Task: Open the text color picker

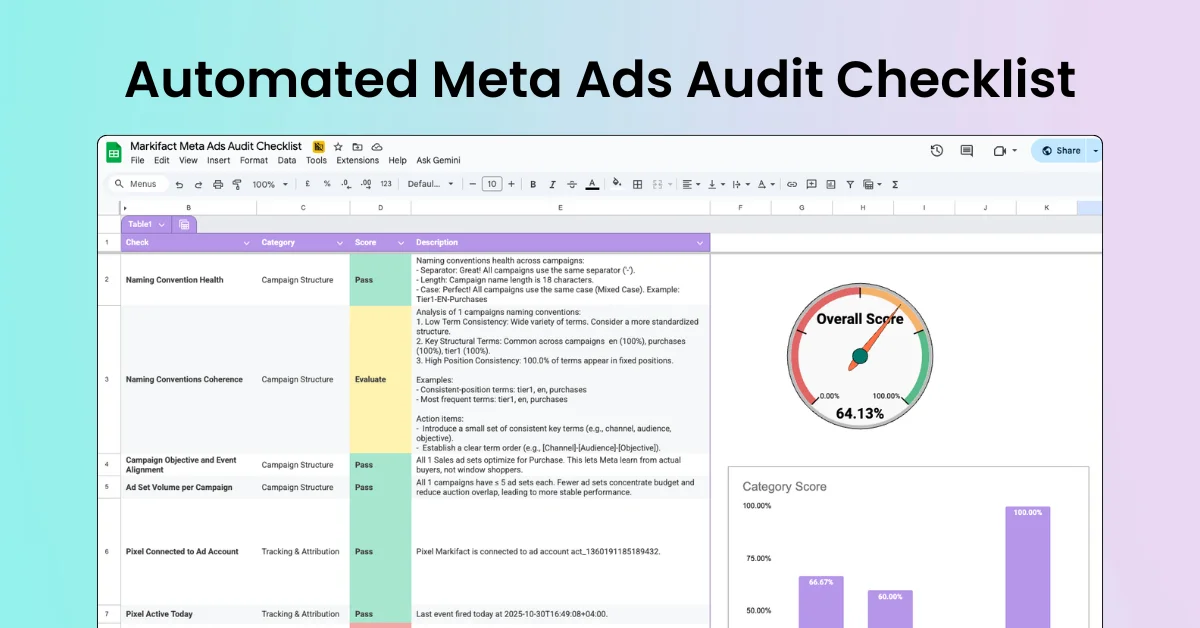Action: [x=591, y=184]
